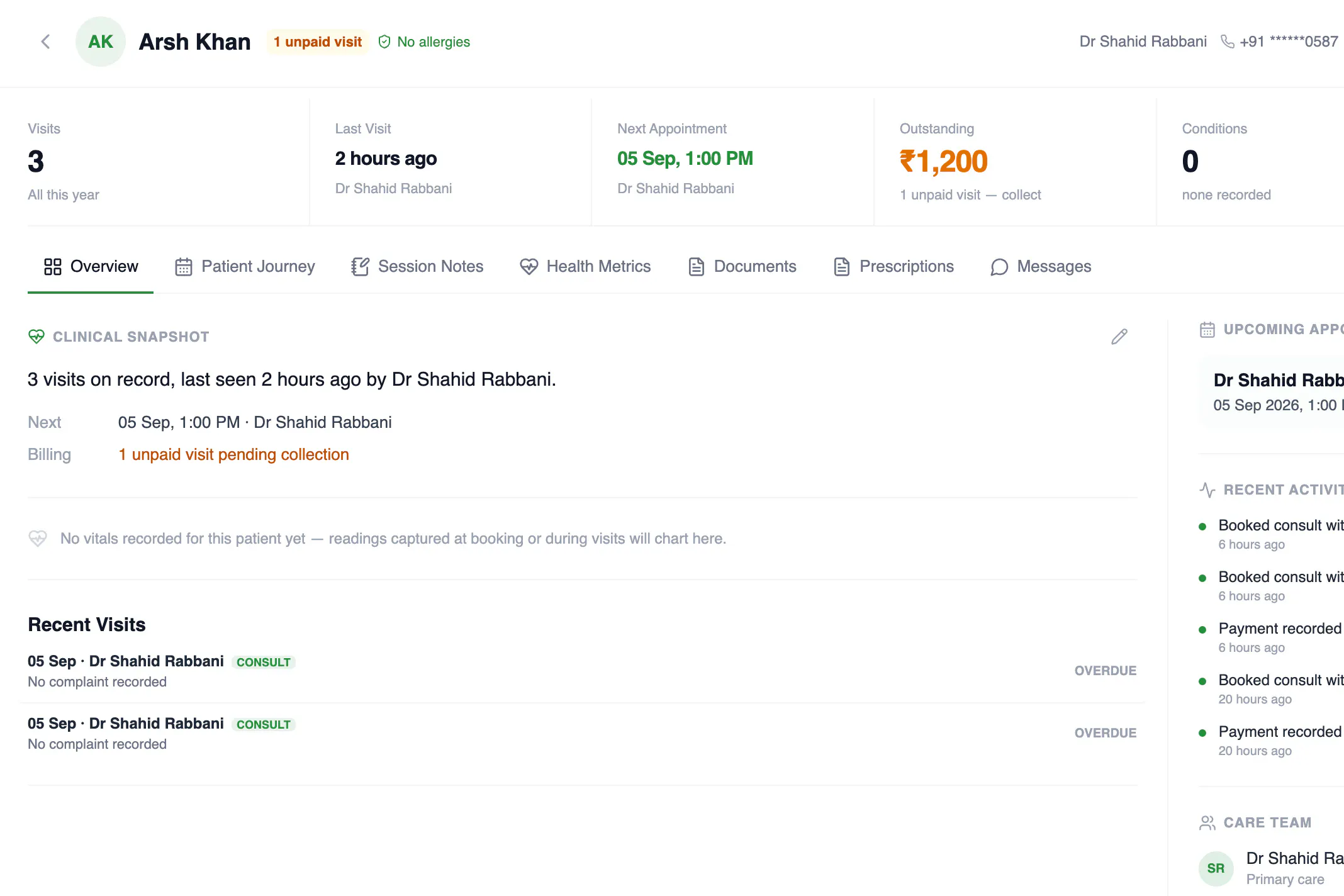Click the shield icon next to No allergies
1344x896 pixels.
click(384, 42)
